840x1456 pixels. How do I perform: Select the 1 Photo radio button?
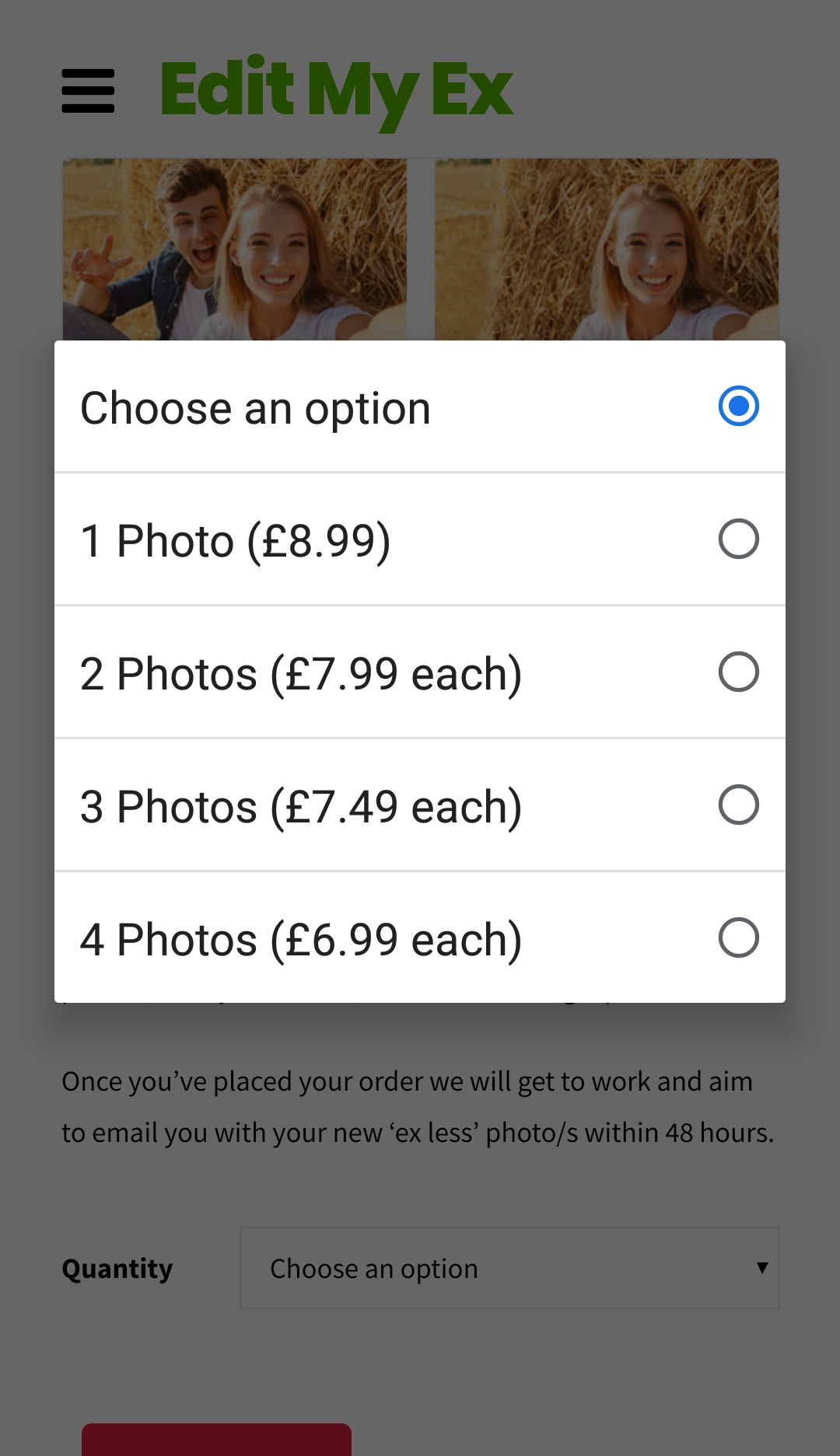738,539
